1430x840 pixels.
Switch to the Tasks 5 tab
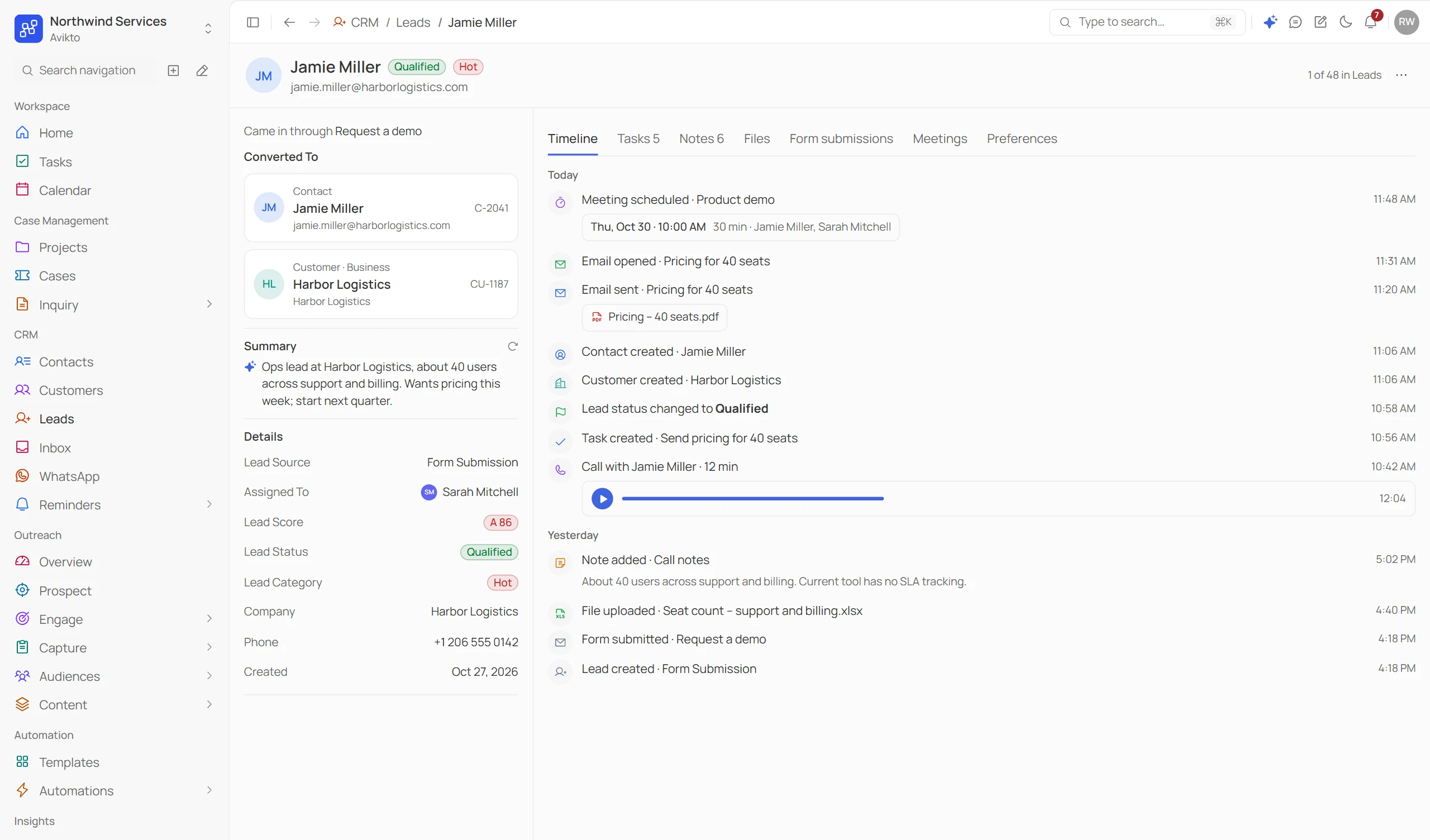pyautogui.click(x=638, y=139)
